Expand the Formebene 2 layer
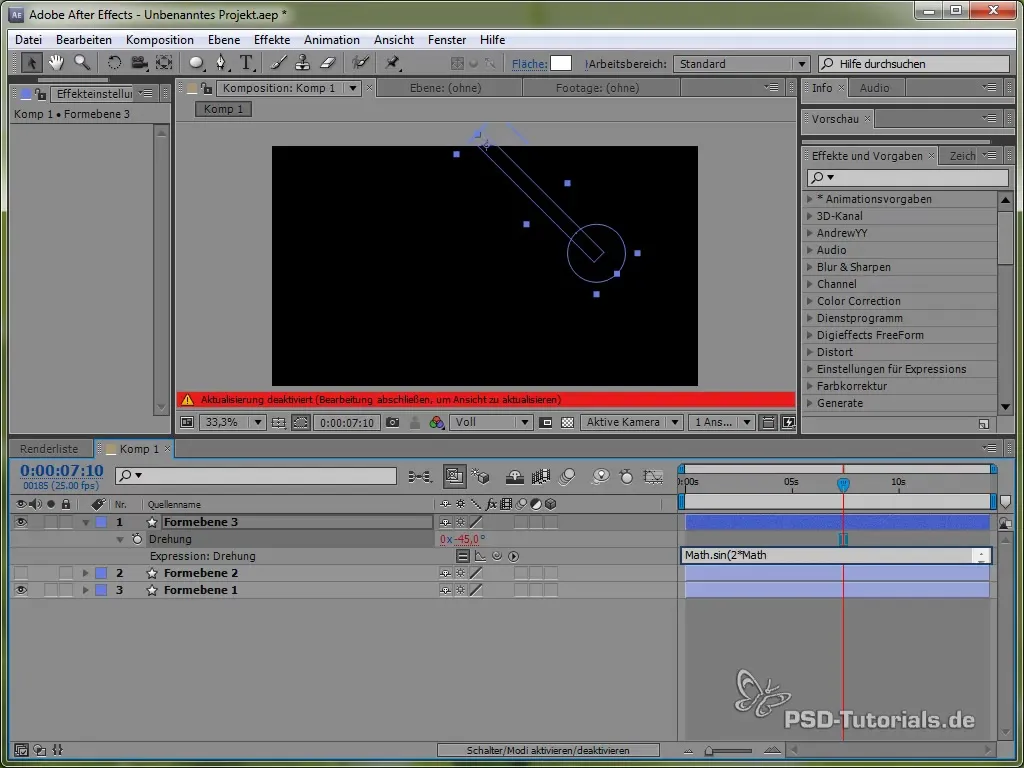The height and width of the screenshot is (768, 1024). tap(85, 573)
